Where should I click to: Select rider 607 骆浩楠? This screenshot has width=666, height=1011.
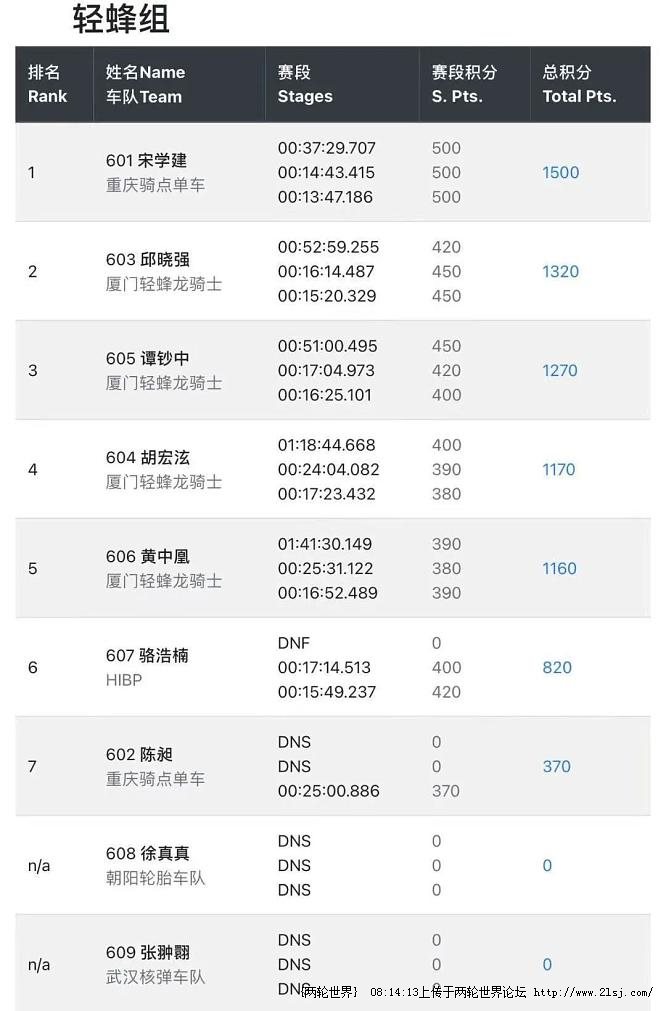(148, 656)
